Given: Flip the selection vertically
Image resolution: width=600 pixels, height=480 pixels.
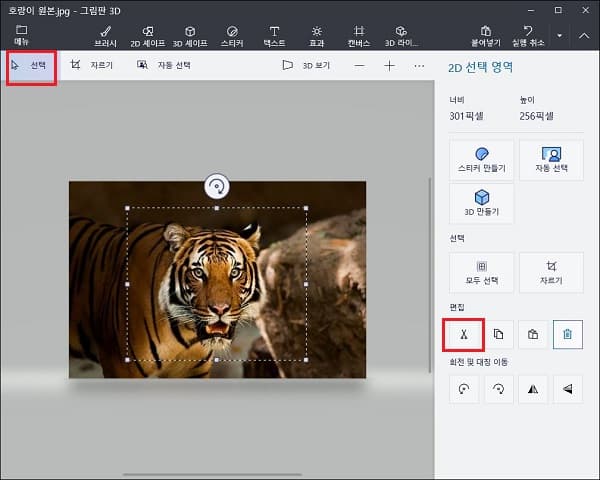Looking at the screenshot, I should [567, 389].
